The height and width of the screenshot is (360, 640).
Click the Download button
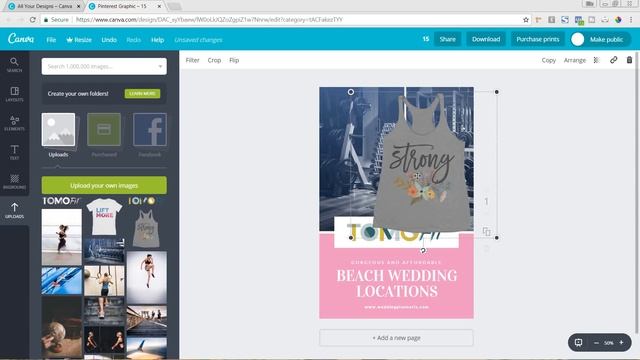[x=486, y=39]
